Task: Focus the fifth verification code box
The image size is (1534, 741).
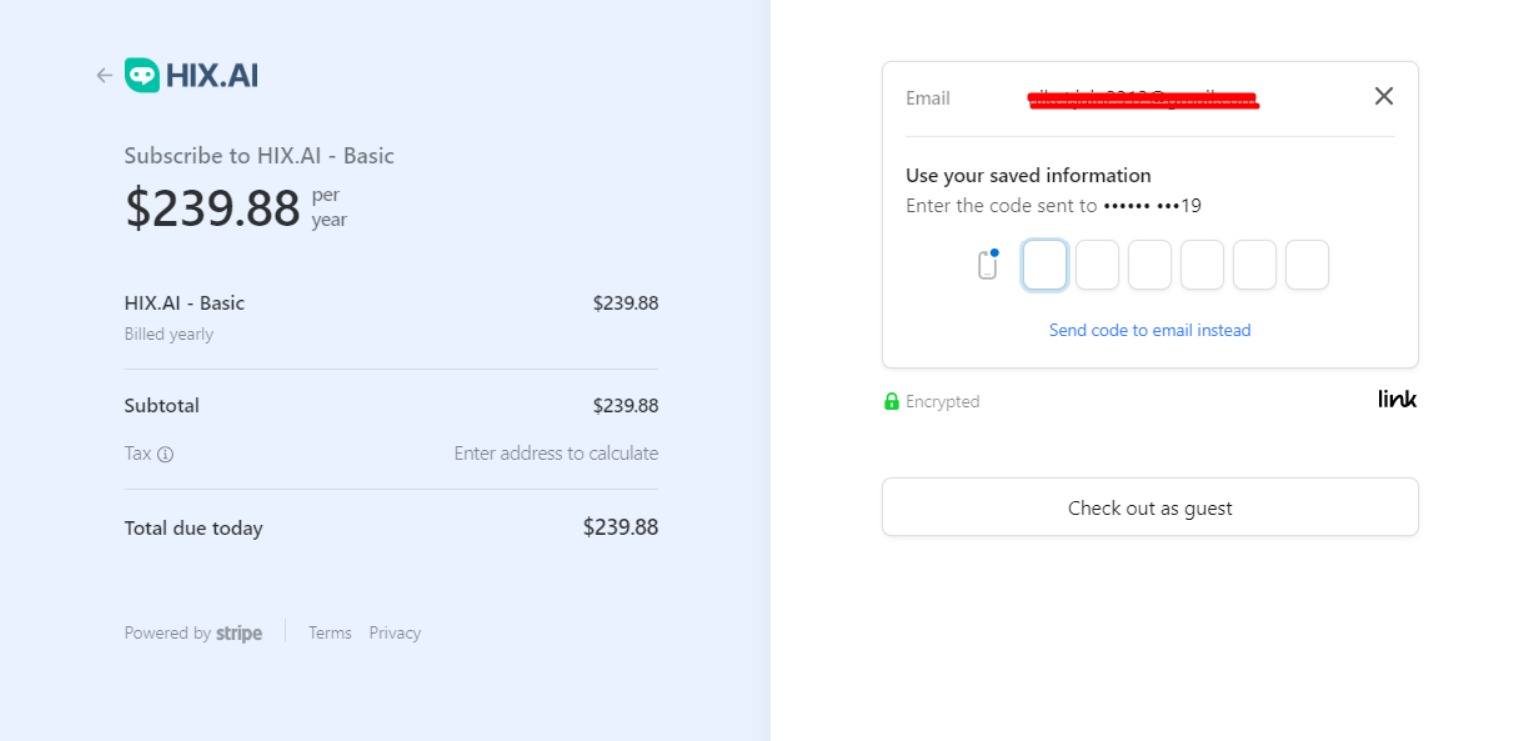Action: [x=1254, y=265]
